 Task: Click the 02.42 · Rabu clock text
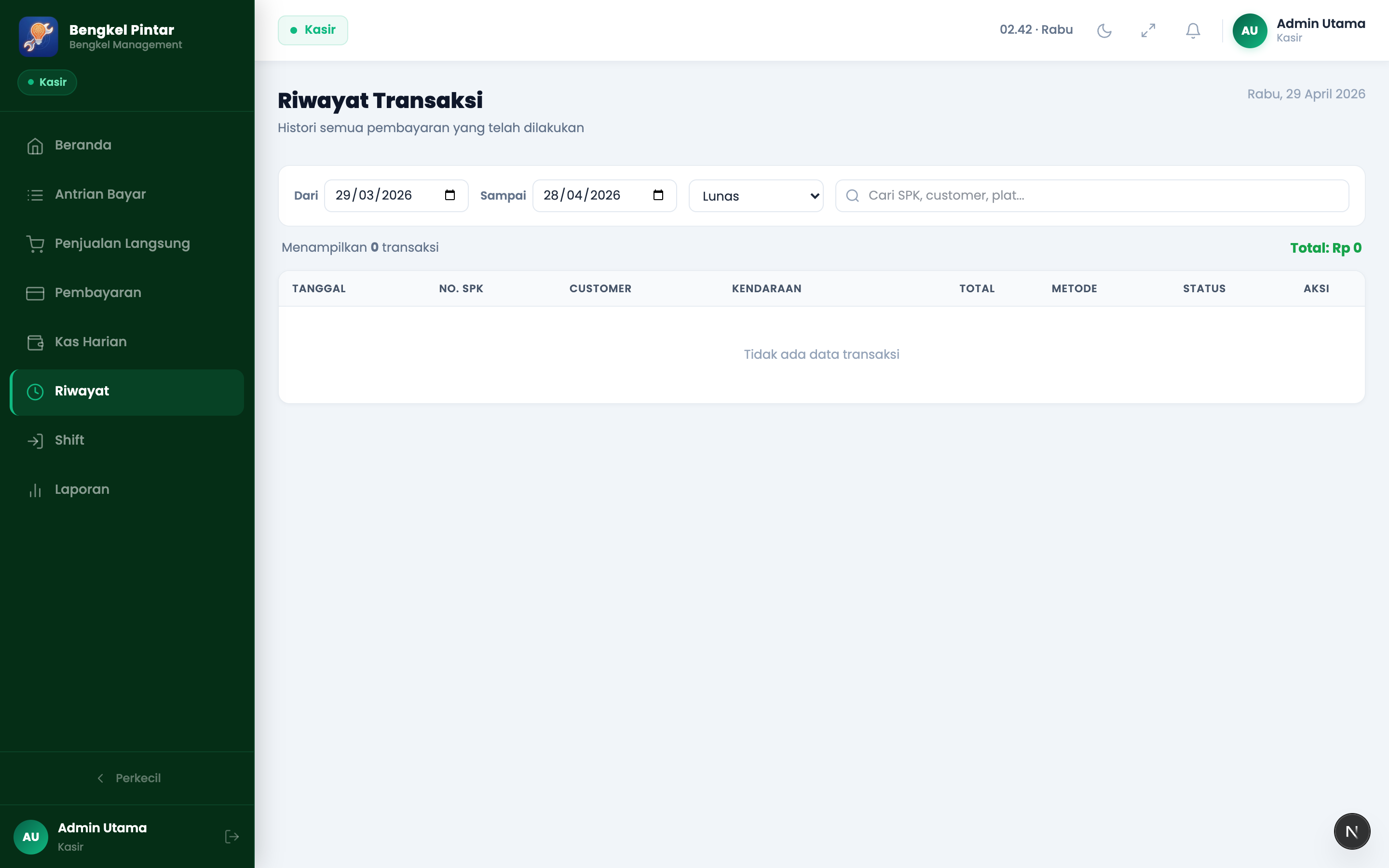coord(1036,30)
